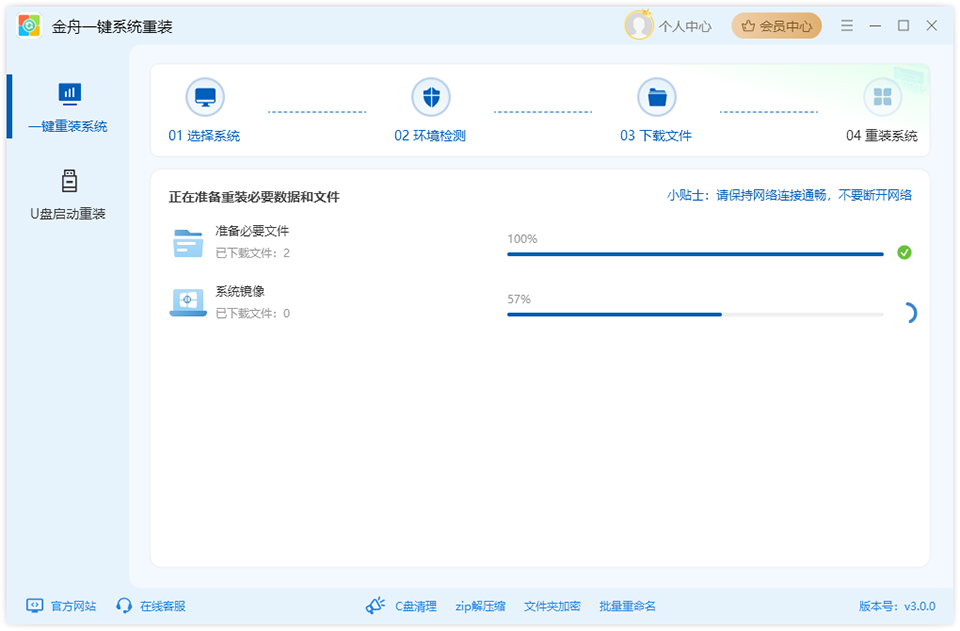Click the 系统镜像 progress bar at 57%

696,315
